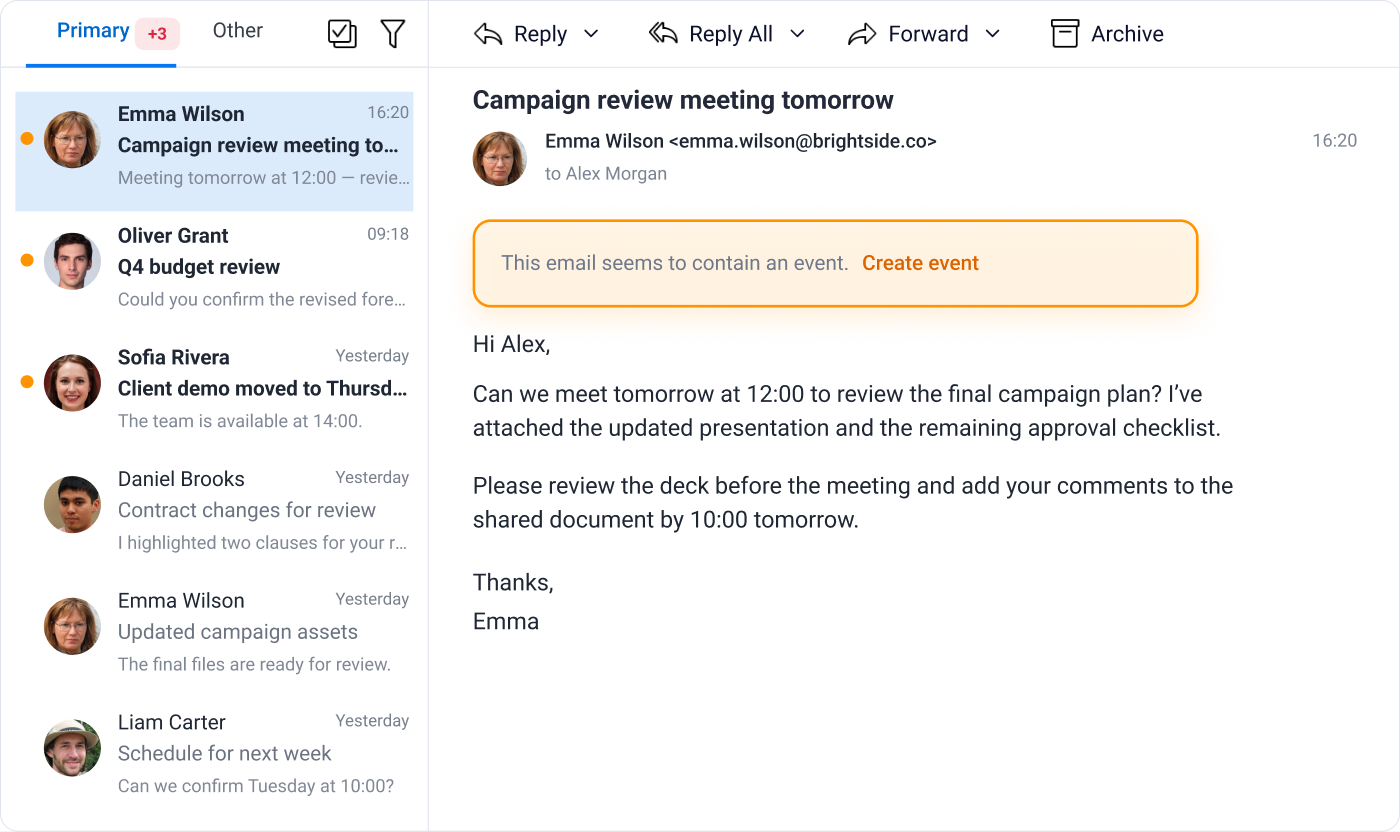Screen dimensions: 1400x832
Task: Click the Forward arrow icon
Action: click(862, 34)
